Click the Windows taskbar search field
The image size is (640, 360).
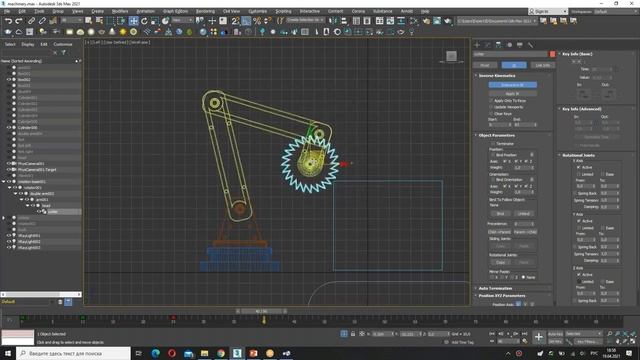click(74, 353)
